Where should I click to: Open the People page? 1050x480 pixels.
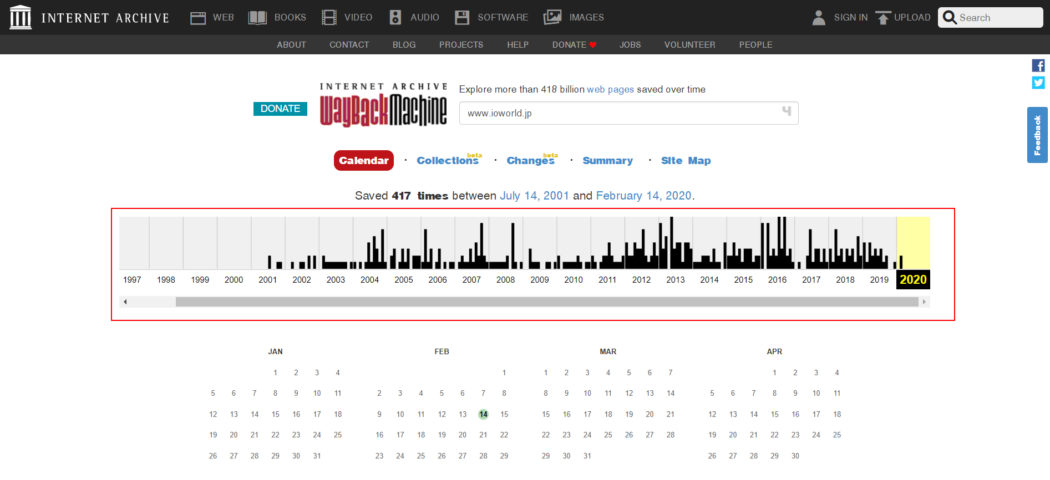[x=755, y=45]
